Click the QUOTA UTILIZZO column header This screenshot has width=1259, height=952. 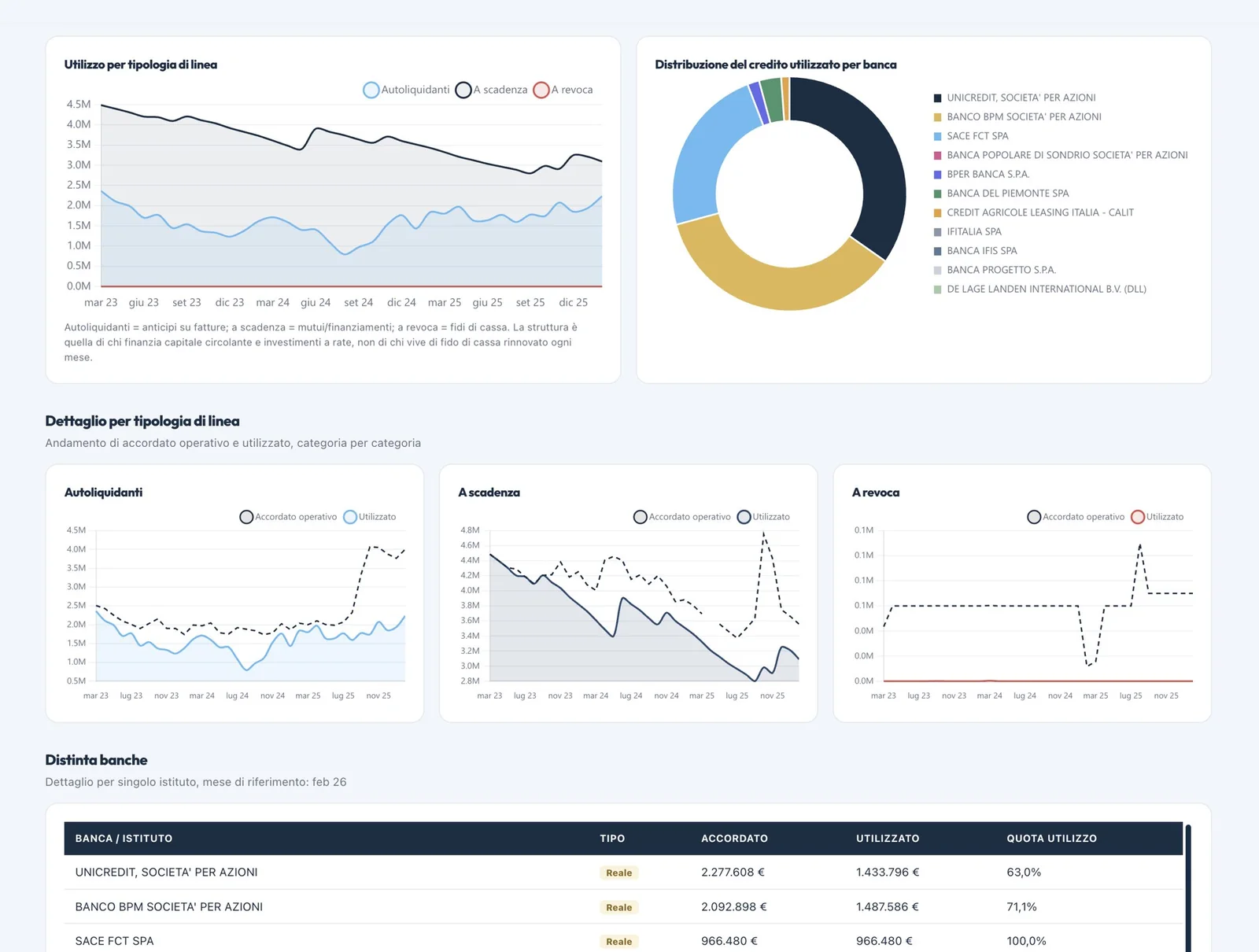[x=1051, y=839]
